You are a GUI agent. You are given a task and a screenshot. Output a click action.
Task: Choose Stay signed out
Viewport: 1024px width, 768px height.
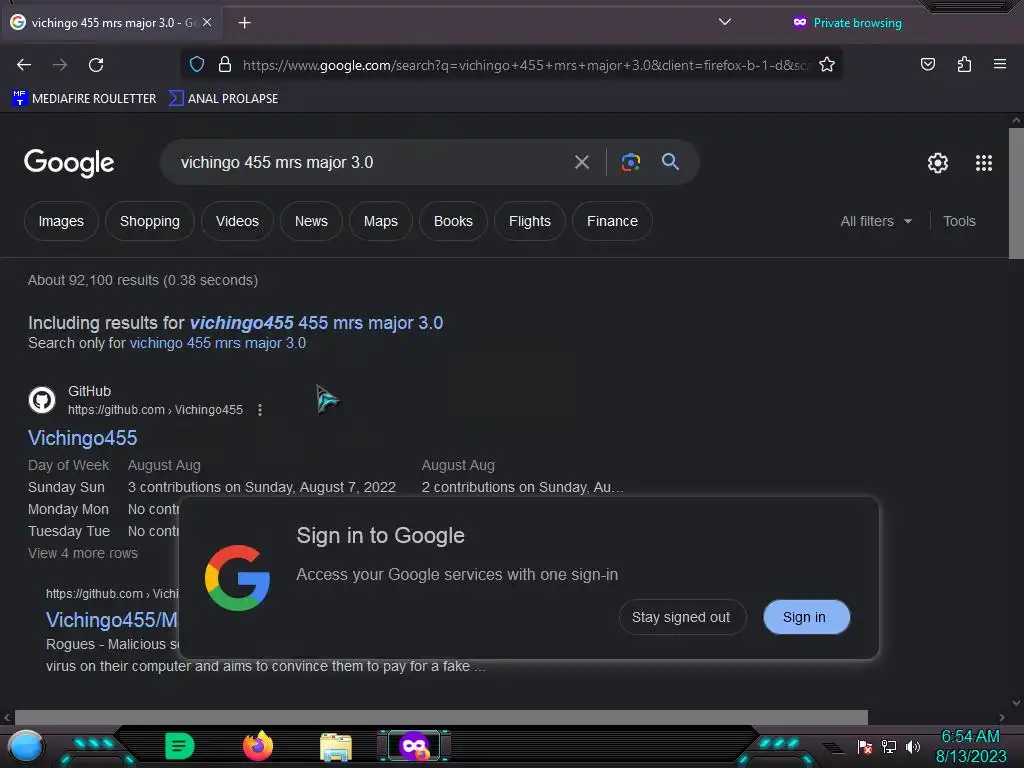coord(681,617)
